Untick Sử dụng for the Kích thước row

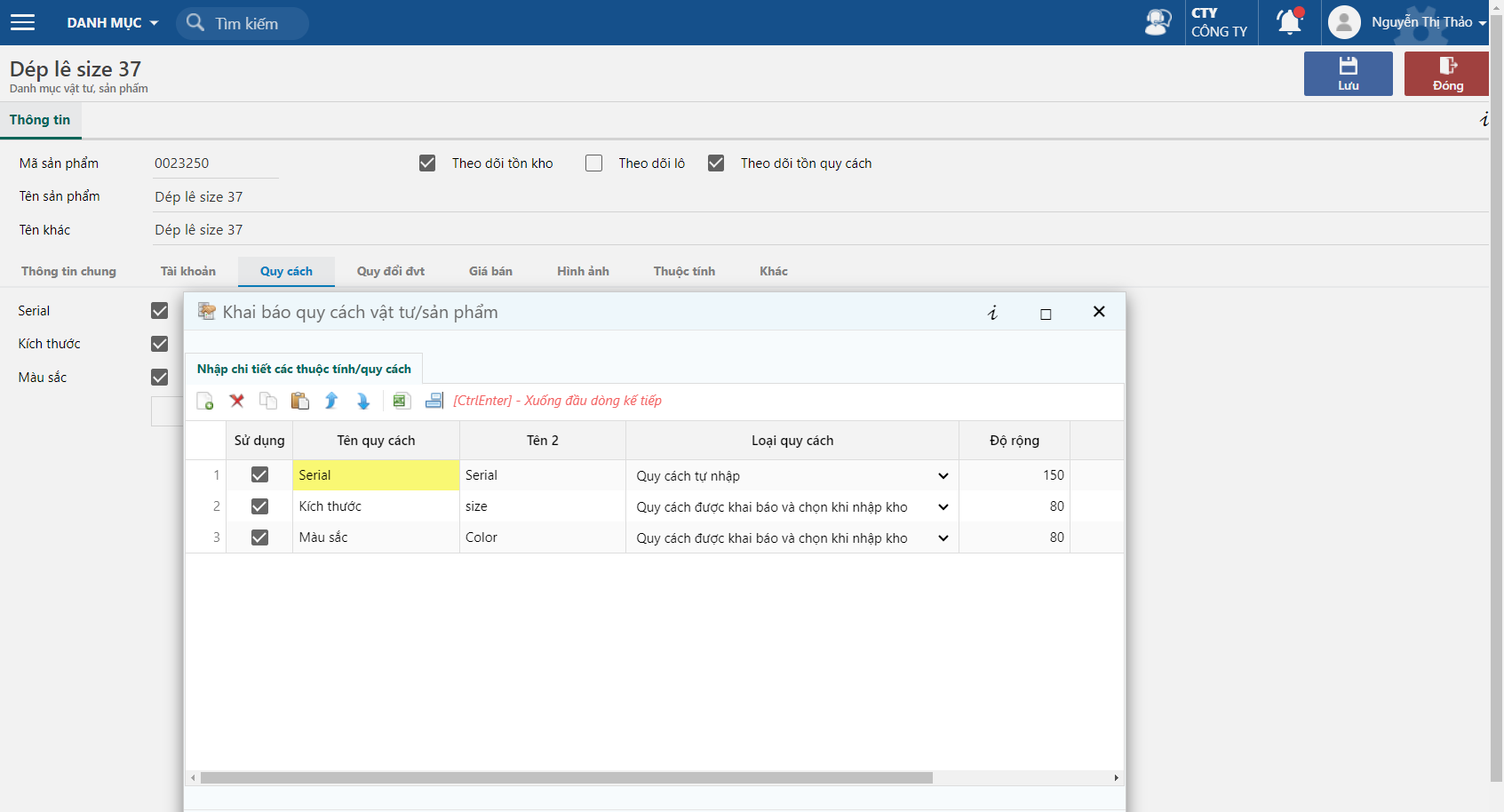(259, 506)
